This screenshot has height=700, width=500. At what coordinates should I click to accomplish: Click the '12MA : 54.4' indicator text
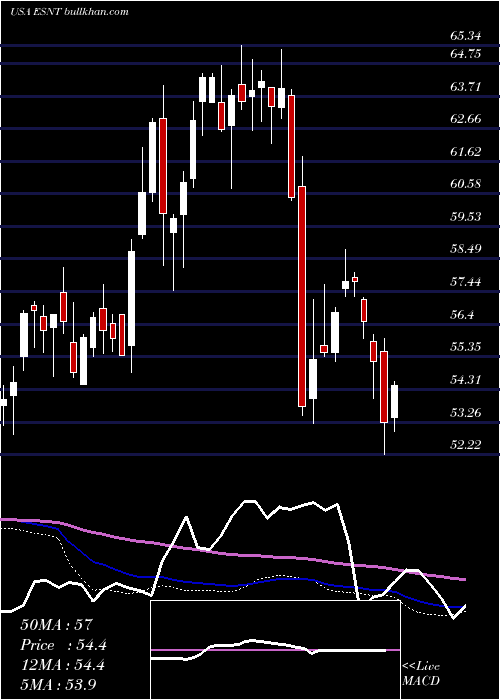[62, 665]
